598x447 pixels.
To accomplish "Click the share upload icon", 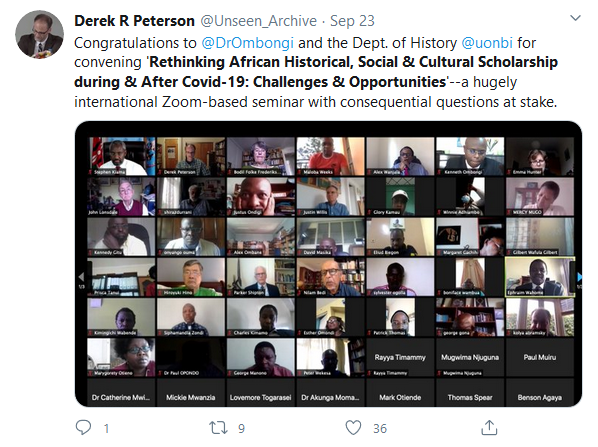I will point(489,428).
